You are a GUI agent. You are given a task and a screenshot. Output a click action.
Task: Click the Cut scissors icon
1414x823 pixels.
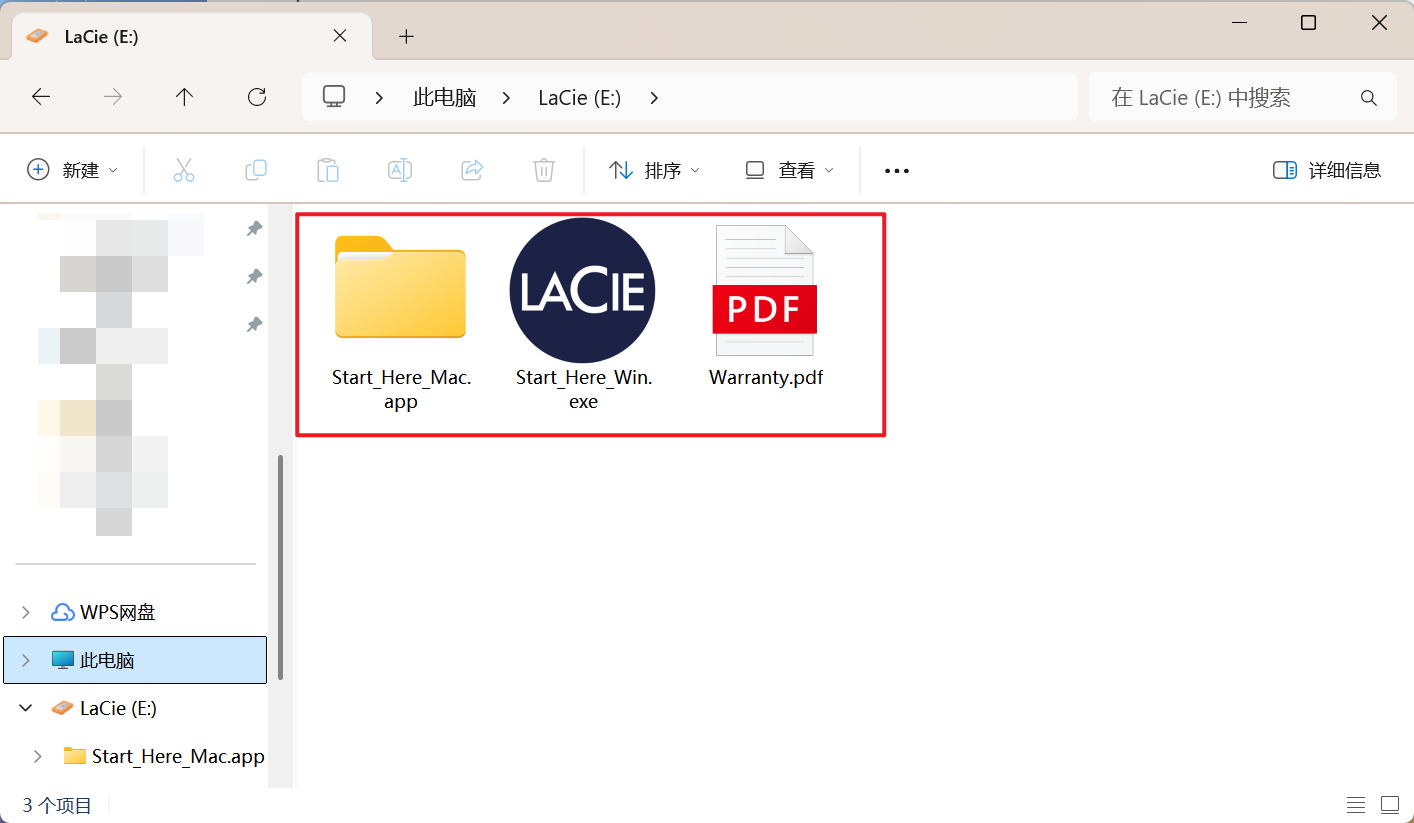(184, 170)
